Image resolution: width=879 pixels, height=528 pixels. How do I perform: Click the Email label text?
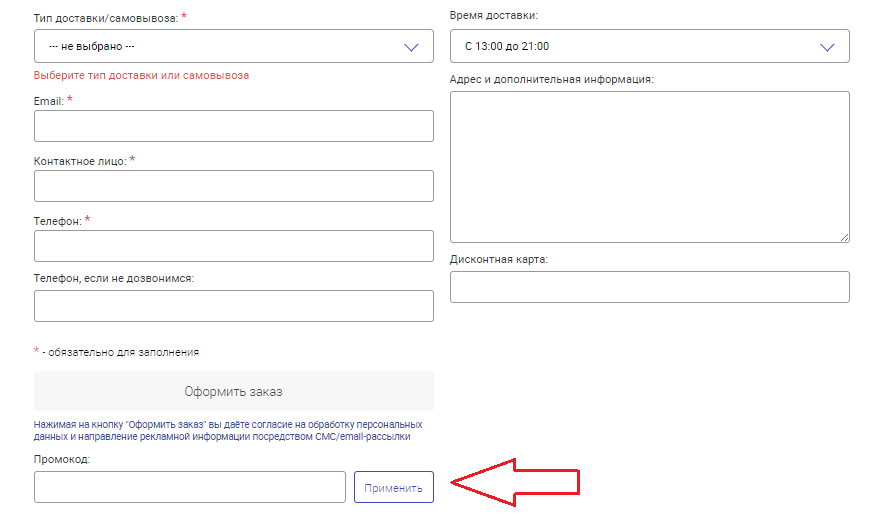point(48,101)
